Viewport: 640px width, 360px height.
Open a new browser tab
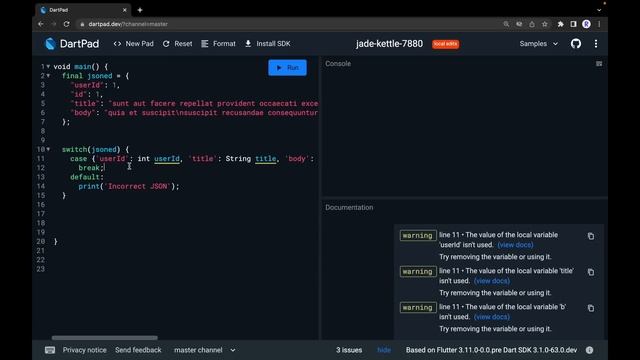(x=140, y=10)
